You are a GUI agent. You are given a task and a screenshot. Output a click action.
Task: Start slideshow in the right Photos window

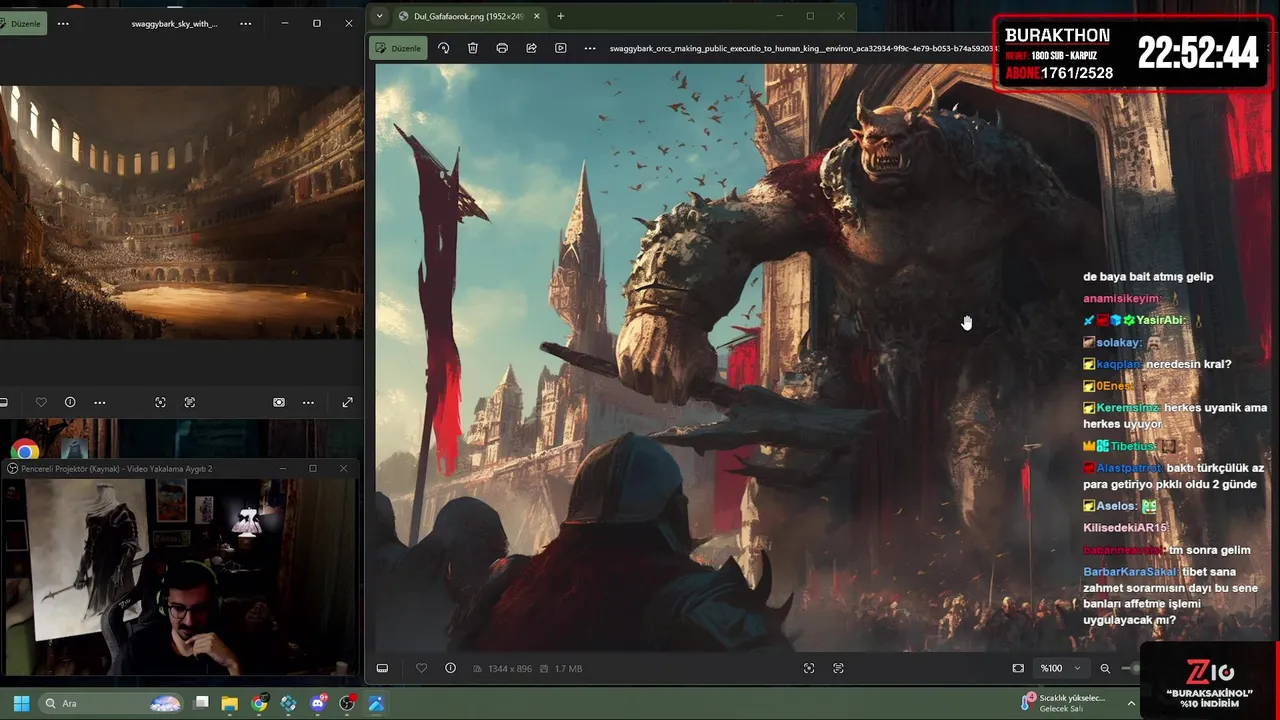click(560, 48)
